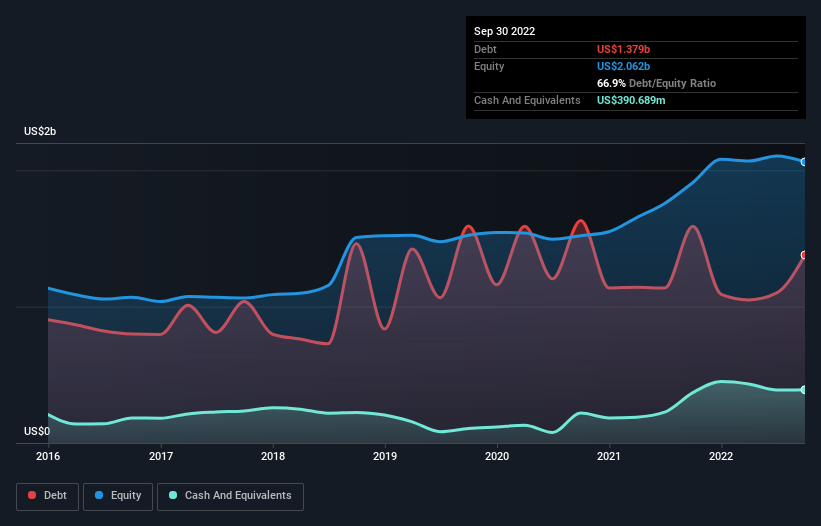Screen dimensions: 821x526
Task: Select the 2018 axis label
Action: 273,456
